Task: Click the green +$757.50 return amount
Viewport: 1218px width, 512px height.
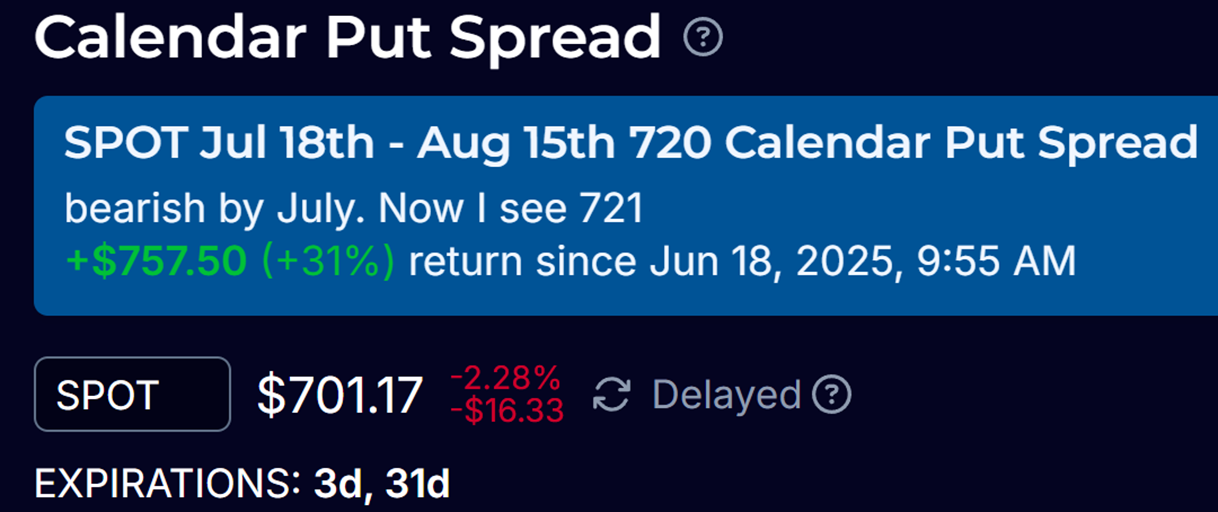Action: [156, 262]
